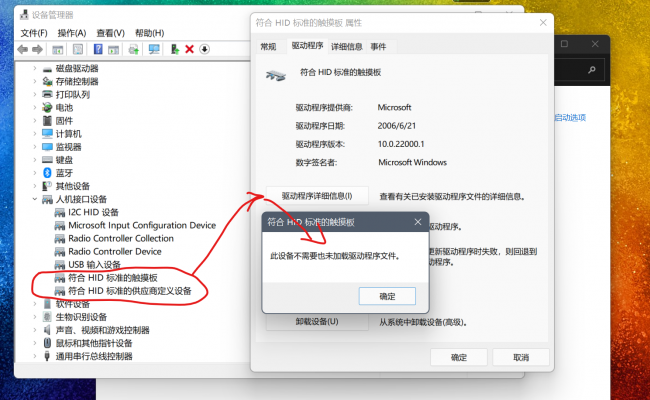The height and width of the screenshot is (400, 650).
Task: Click the printer icon beside 打印队列
Action: pyautogui.click(x=47, y=95)
